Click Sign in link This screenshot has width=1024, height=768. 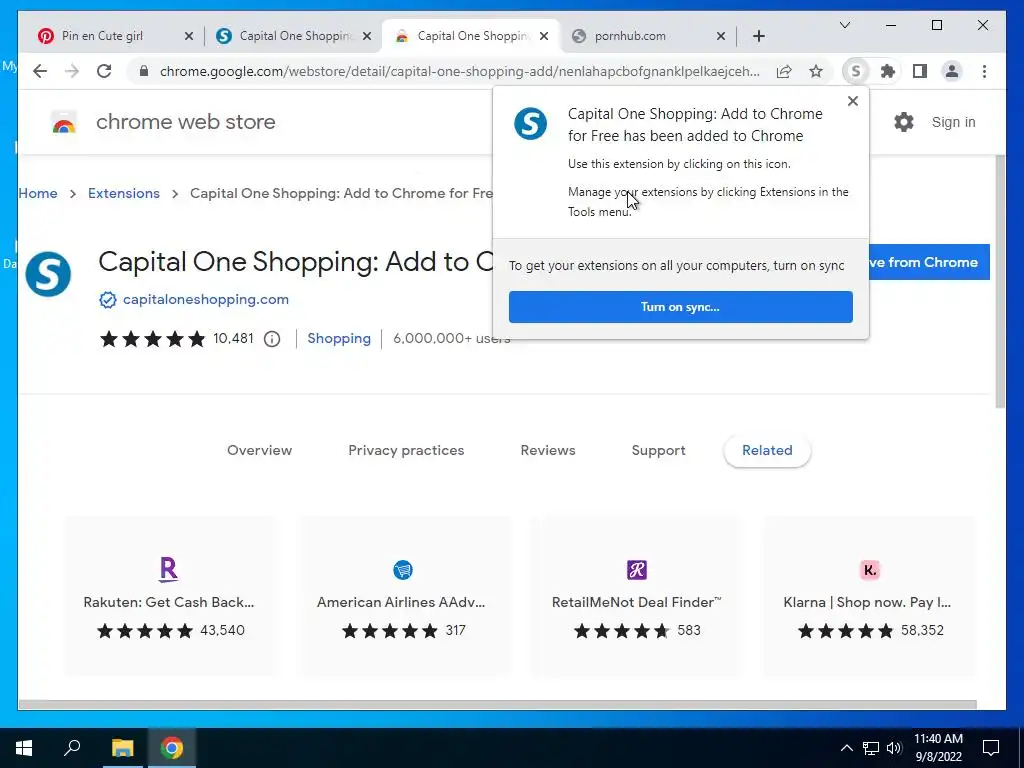[x=953, y=122]
